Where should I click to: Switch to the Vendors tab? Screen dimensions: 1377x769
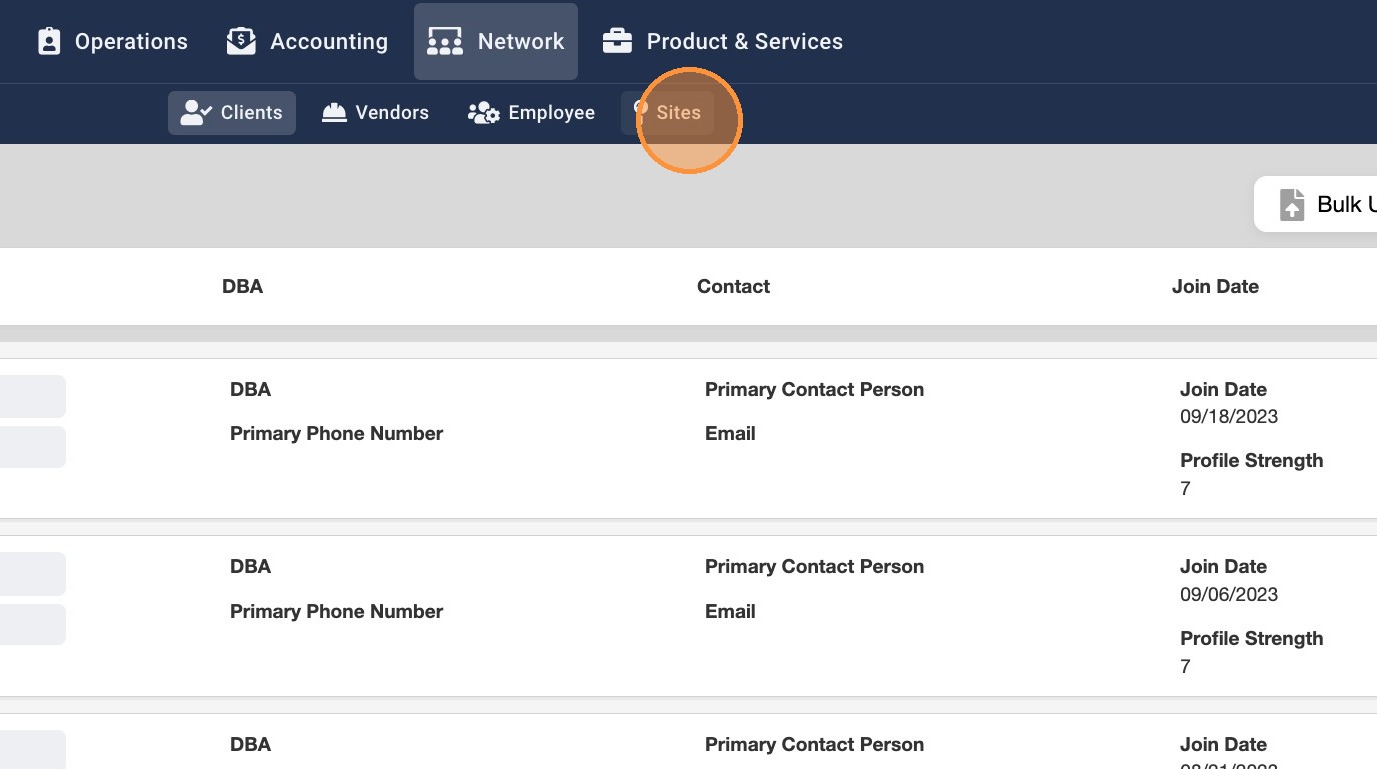click(392, 113)
